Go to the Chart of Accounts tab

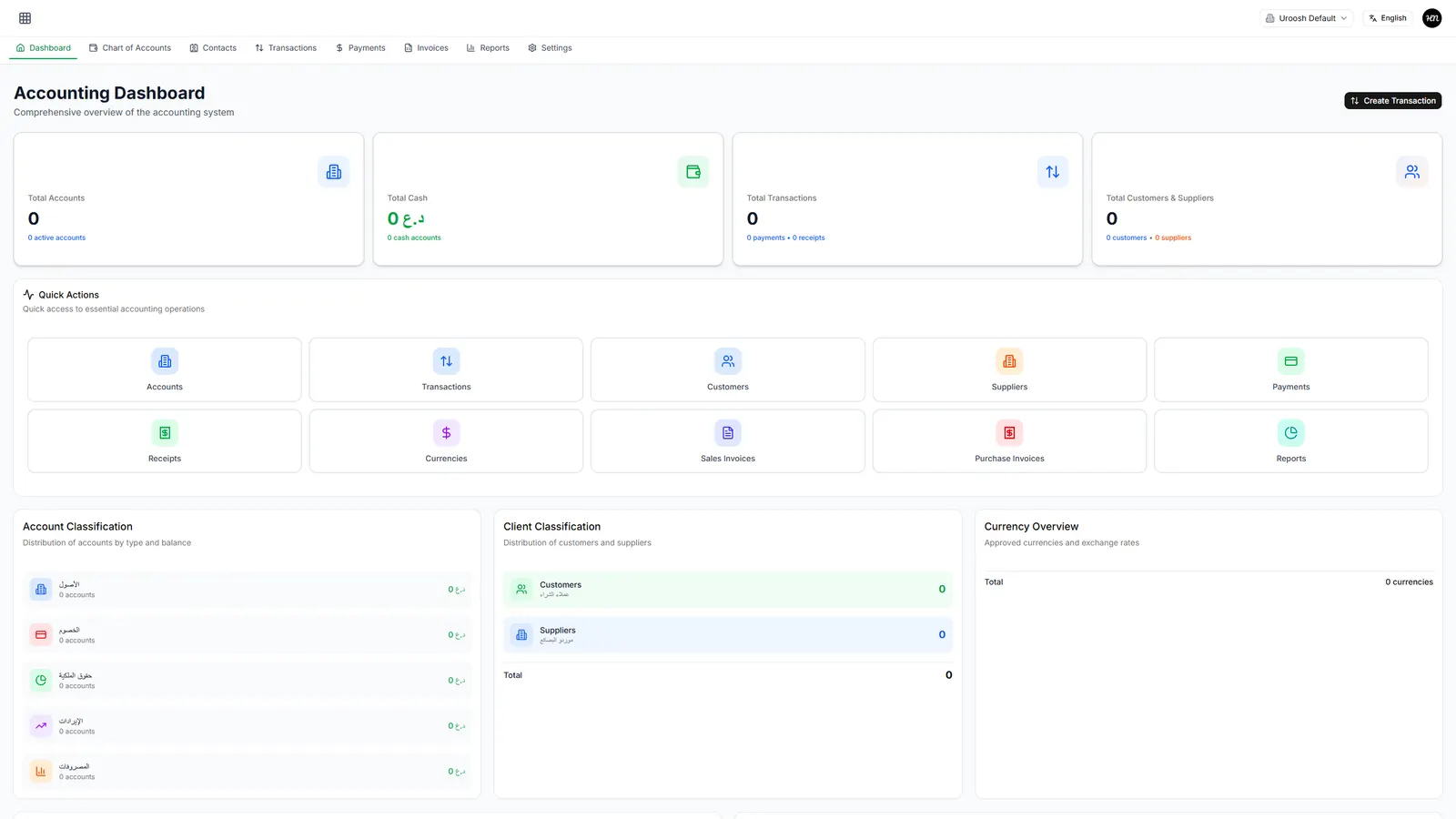tap(130, 48)
